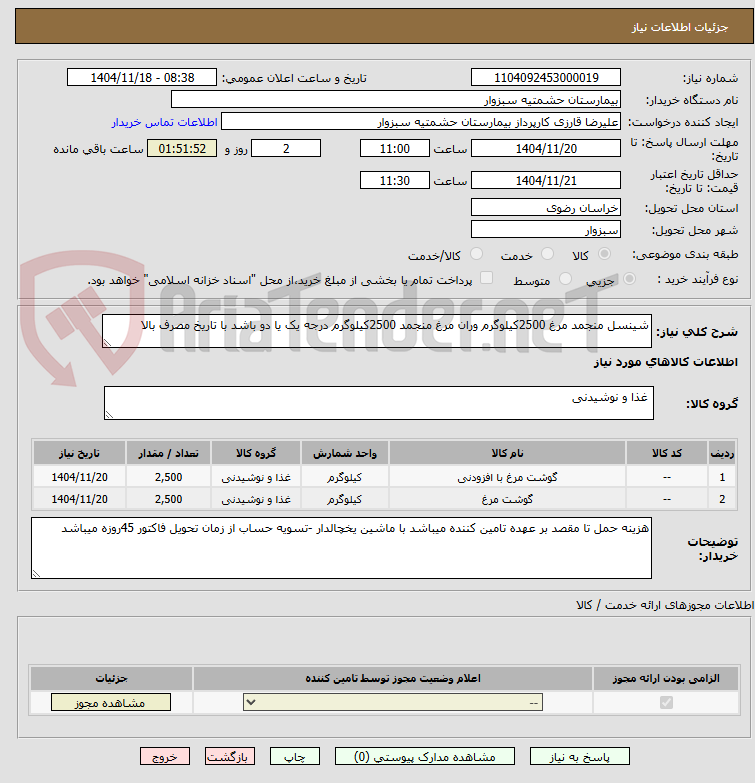Click the buyer notes text area
The height and width of the screenshot is (783, 755).
coord(341,548)
